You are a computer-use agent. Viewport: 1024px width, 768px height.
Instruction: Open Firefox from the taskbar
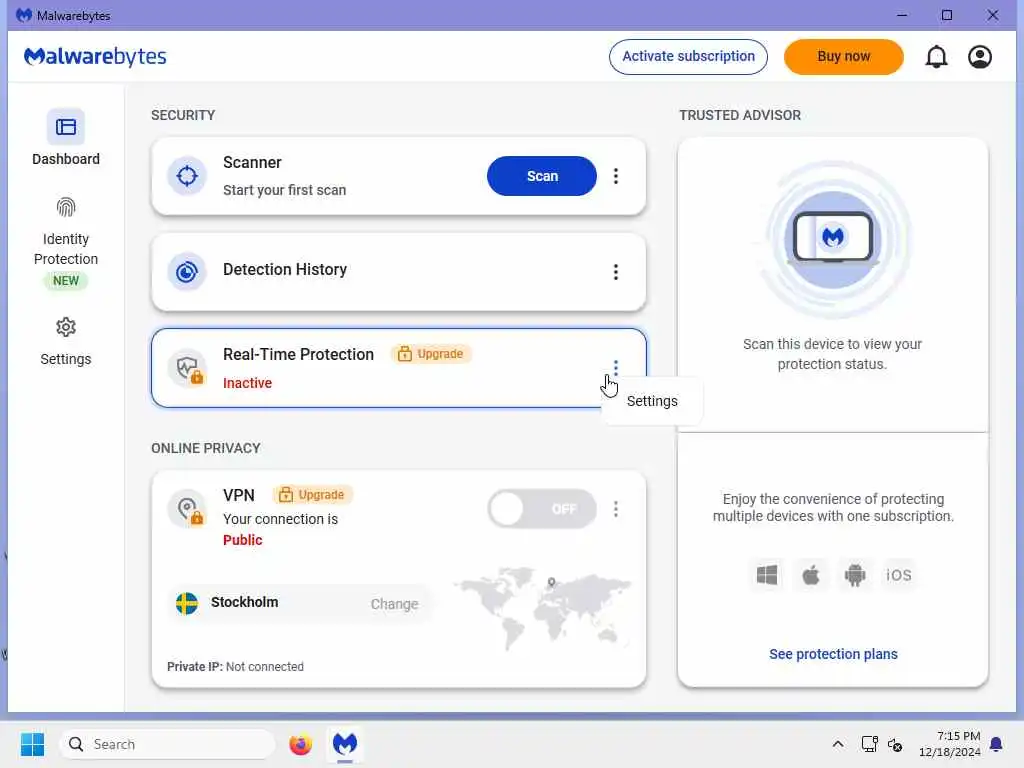[300, 744]
